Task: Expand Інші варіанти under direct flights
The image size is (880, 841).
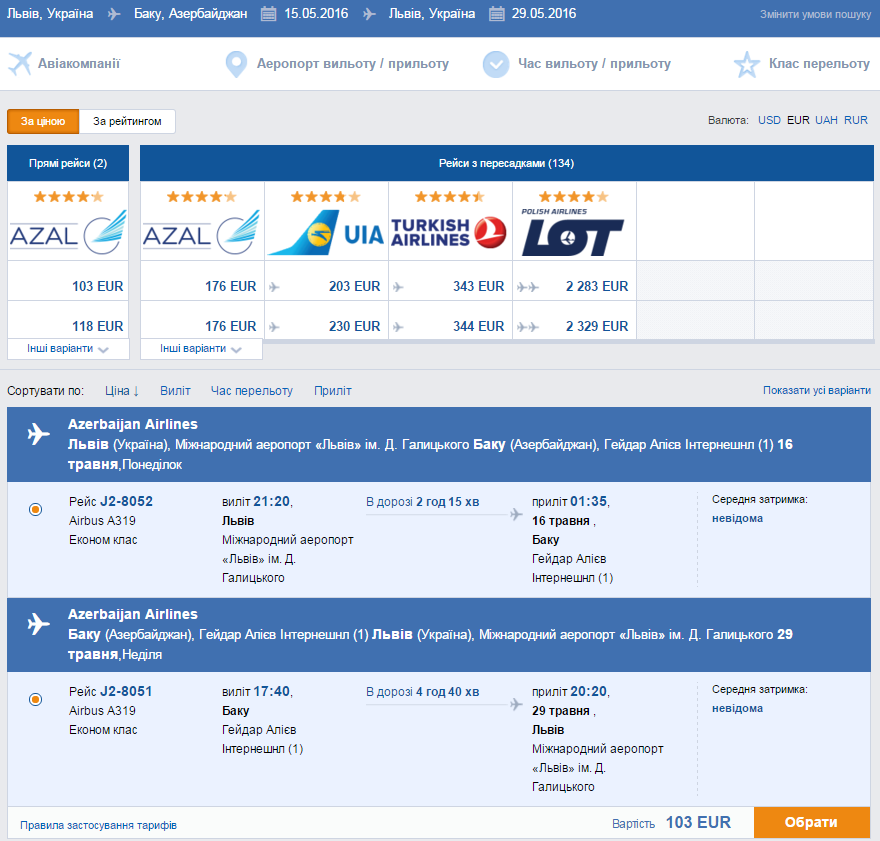Action: tap(68, 349)
